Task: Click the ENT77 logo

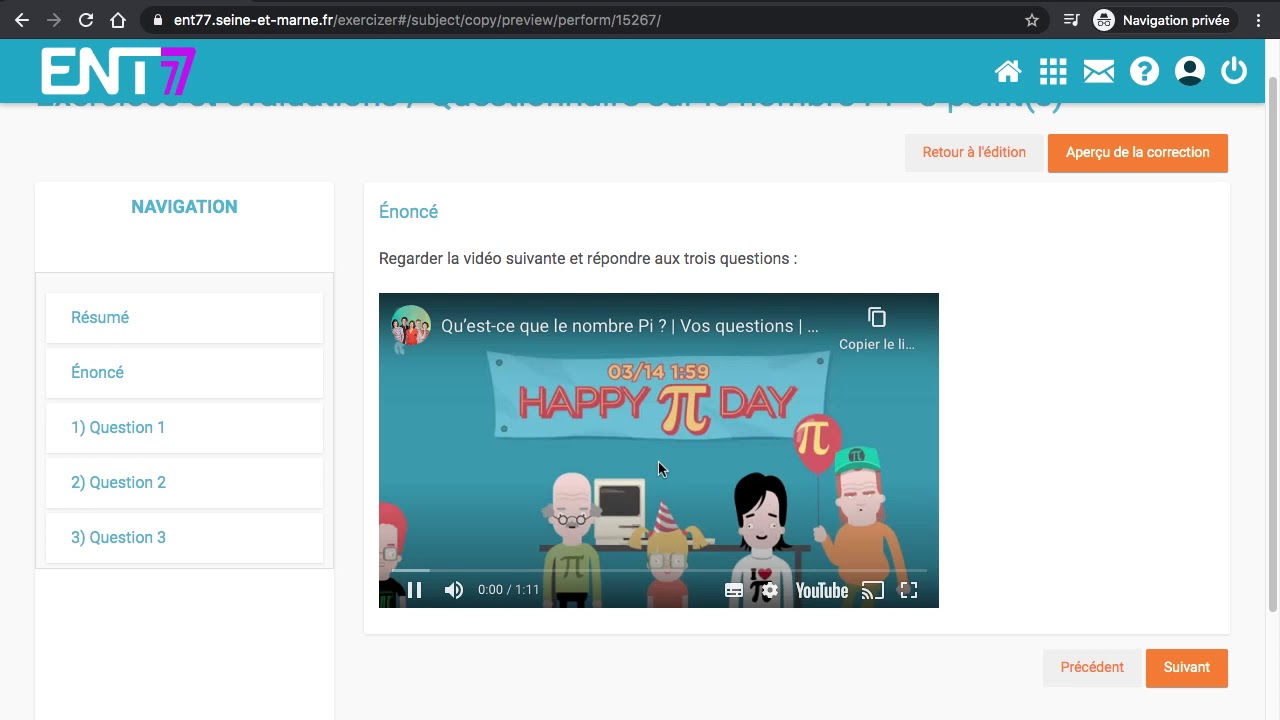Action: tap(118, 71)
